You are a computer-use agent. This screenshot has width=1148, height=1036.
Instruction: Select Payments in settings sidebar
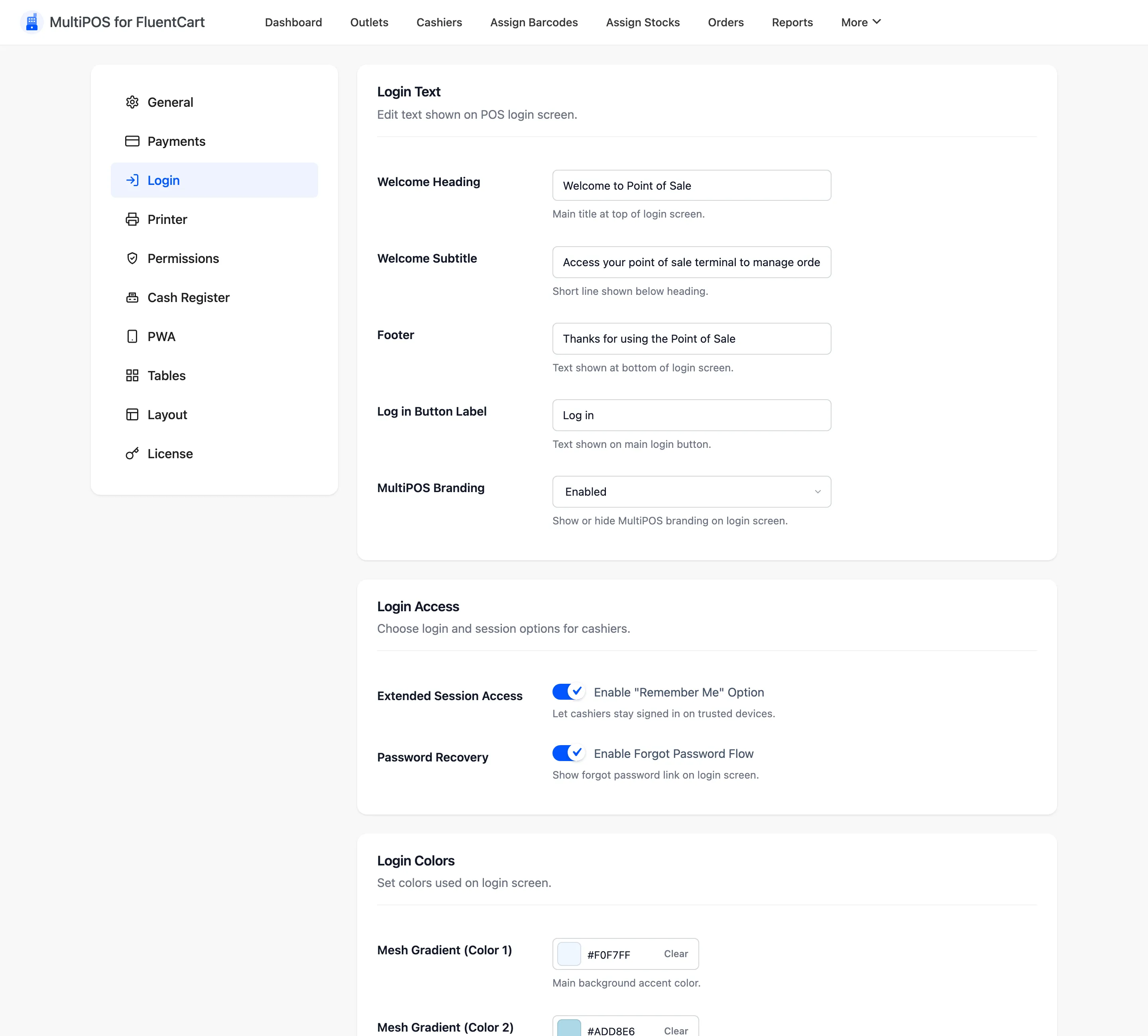[214, 141]
